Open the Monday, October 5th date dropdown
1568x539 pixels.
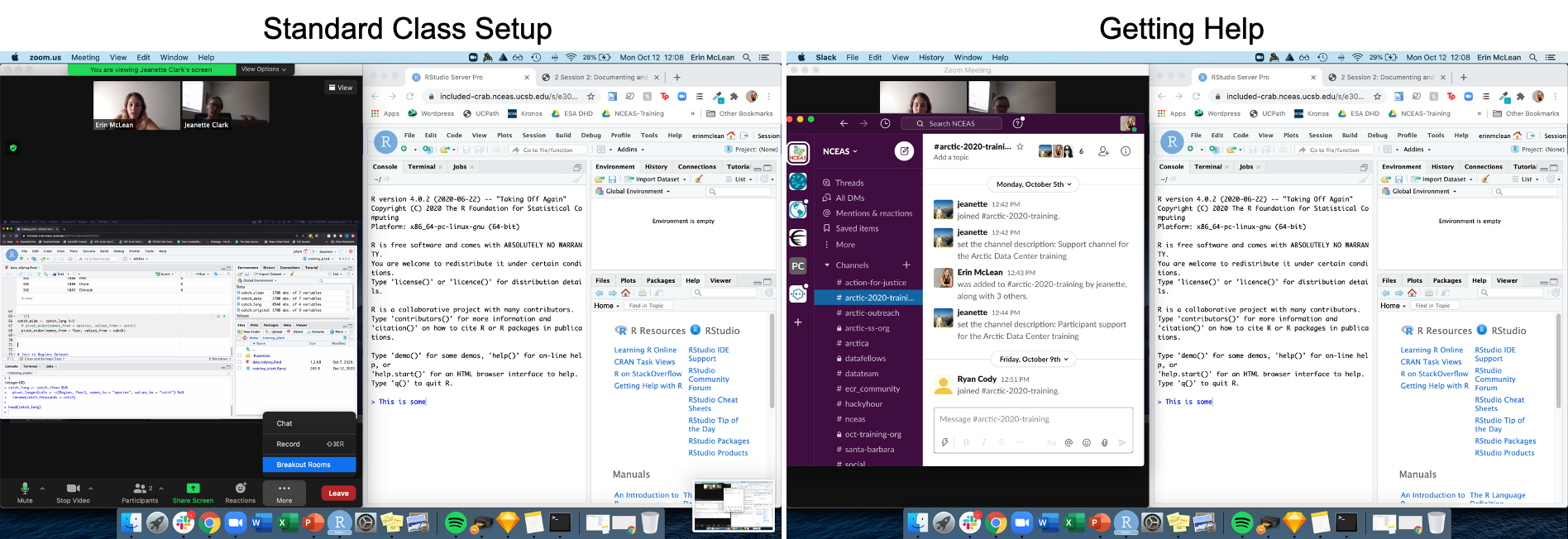coord(1034,184)
